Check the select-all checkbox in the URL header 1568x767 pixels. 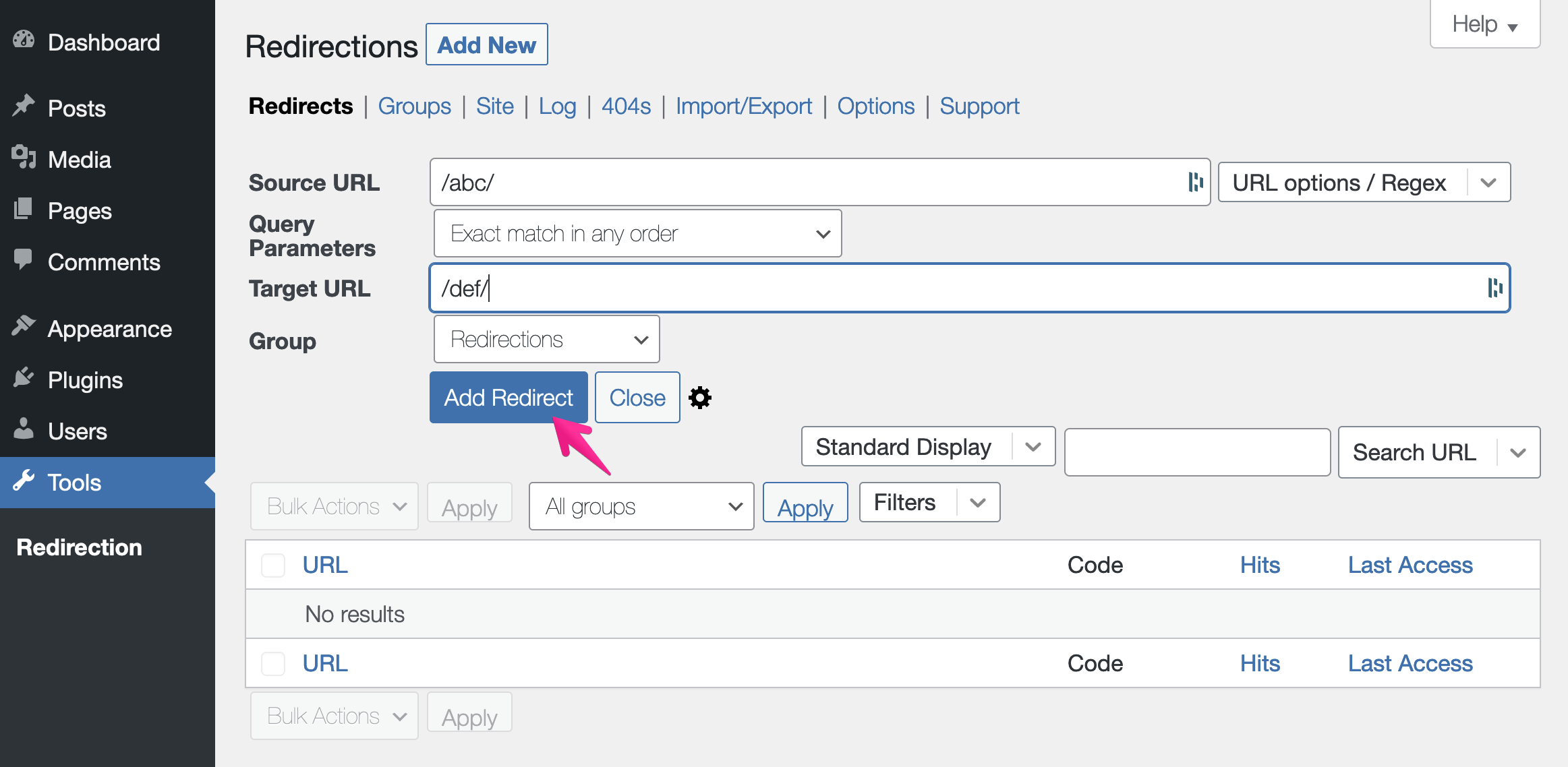coord(273,565)
